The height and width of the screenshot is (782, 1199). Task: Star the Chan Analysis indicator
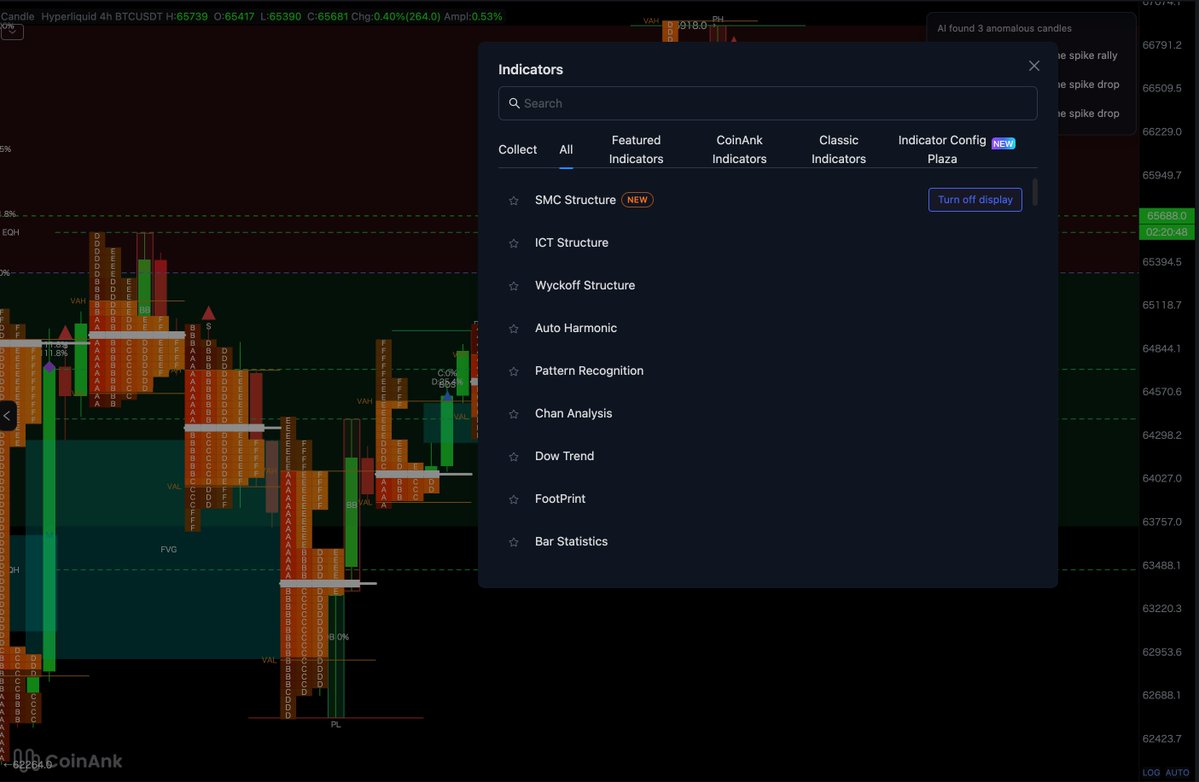[x=513, y=414]
